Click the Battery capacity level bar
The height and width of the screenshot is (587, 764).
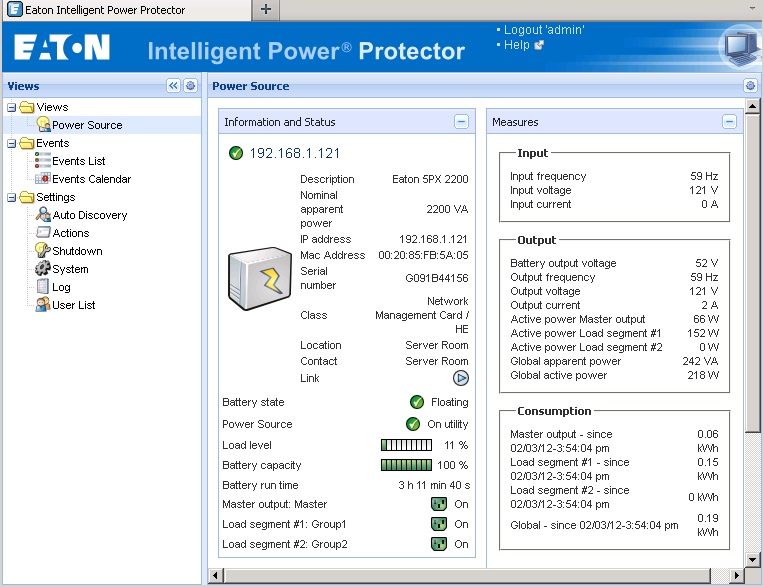pos(406,465)
